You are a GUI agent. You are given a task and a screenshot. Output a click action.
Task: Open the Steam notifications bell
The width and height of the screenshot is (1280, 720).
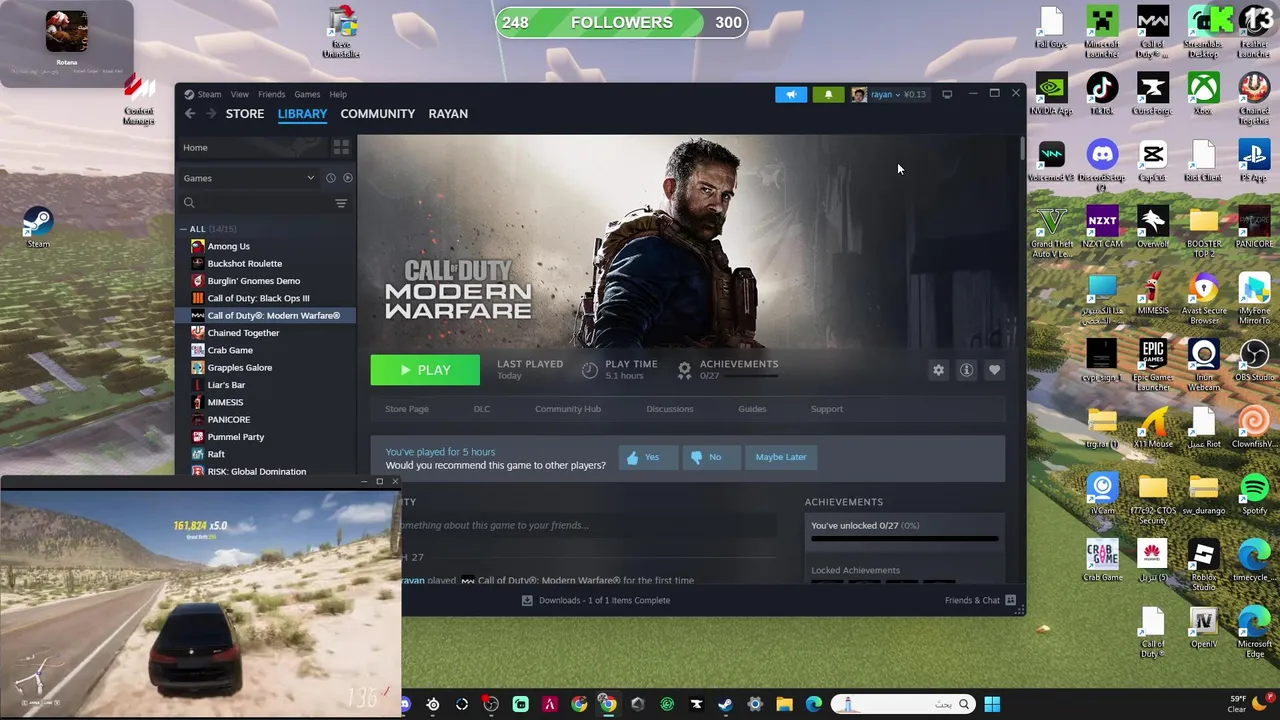(x=828, y=94)
